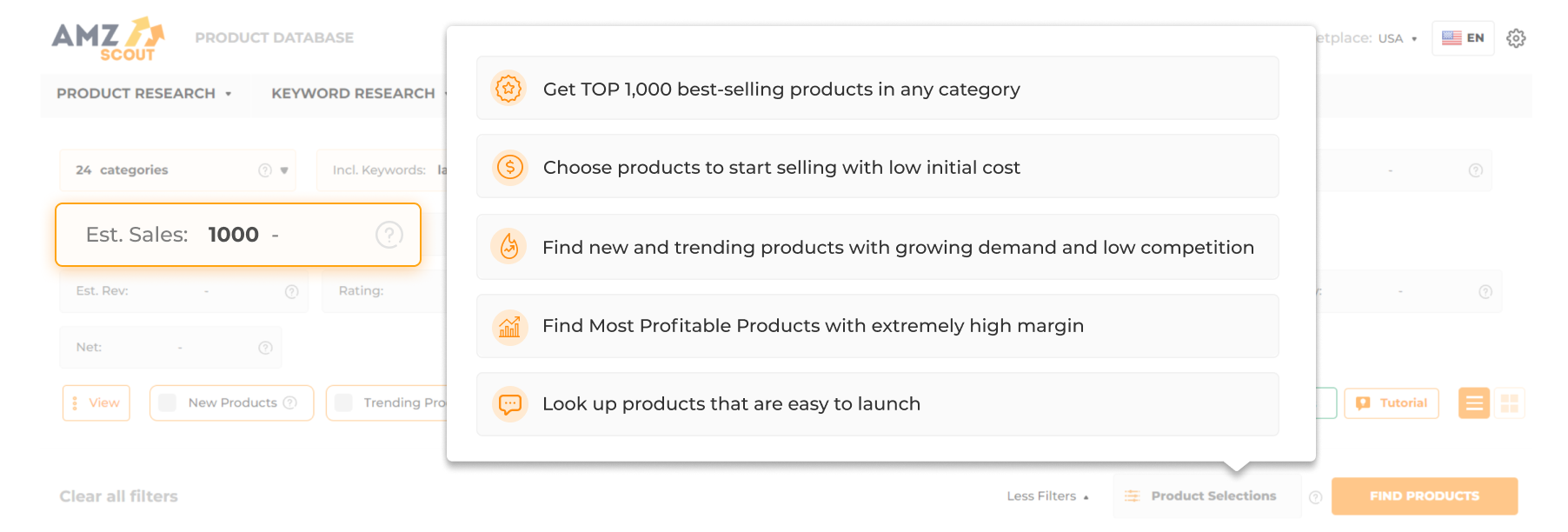Click Clear all filters
Screen dimensions: 1568x532
click(x=118, y=495)
